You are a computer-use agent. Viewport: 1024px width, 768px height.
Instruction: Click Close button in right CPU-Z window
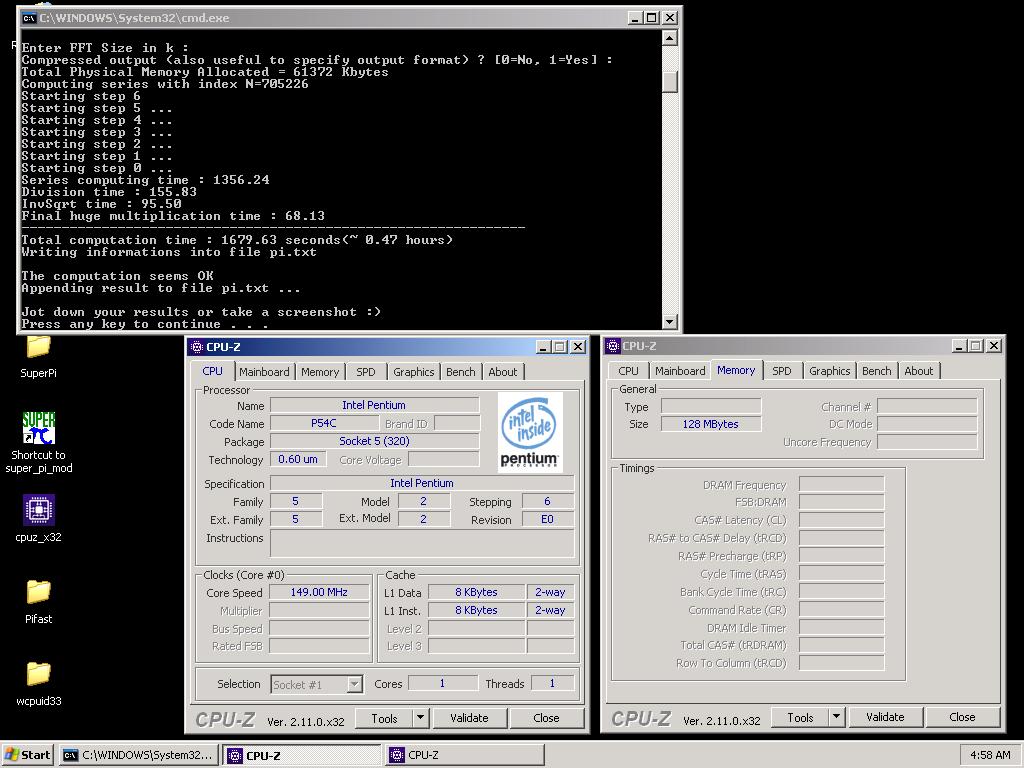[962, 717]
